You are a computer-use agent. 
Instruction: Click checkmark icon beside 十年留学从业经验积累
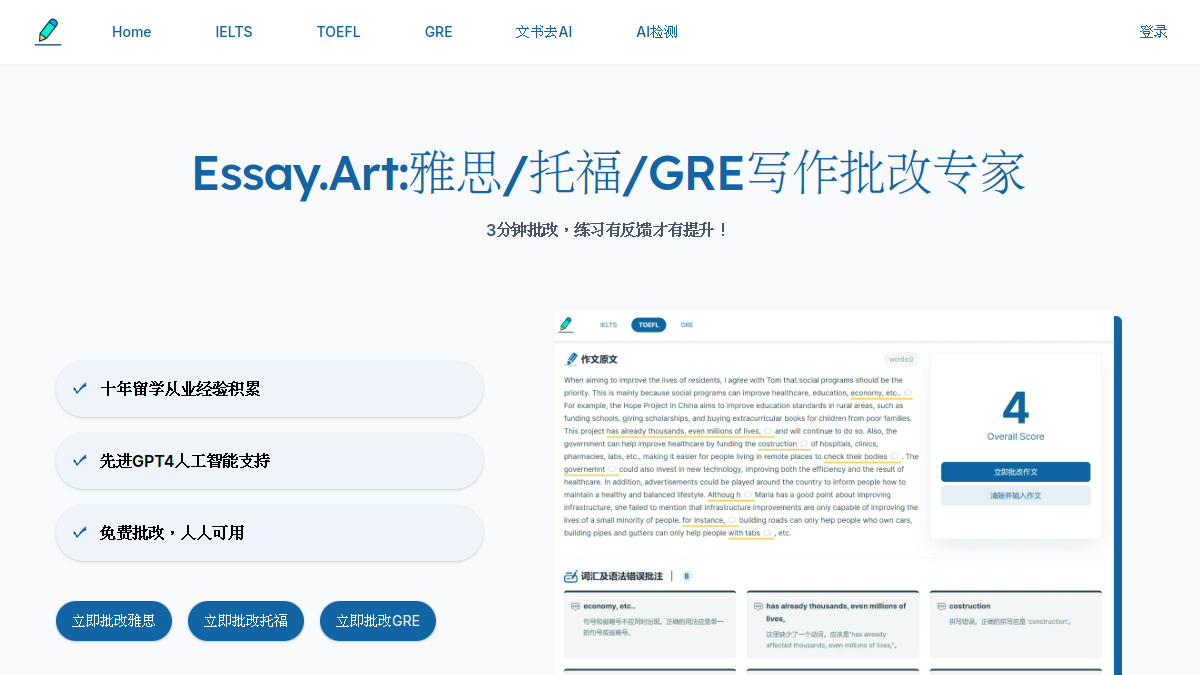coord(80,389)
